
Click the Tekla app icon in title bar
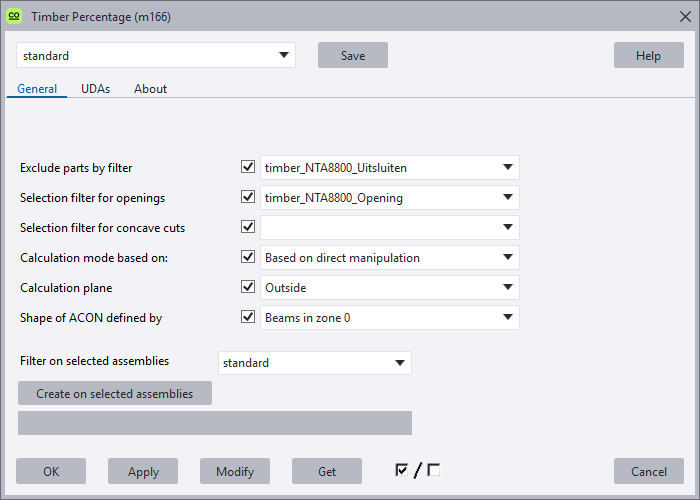(x=15, y=16)
